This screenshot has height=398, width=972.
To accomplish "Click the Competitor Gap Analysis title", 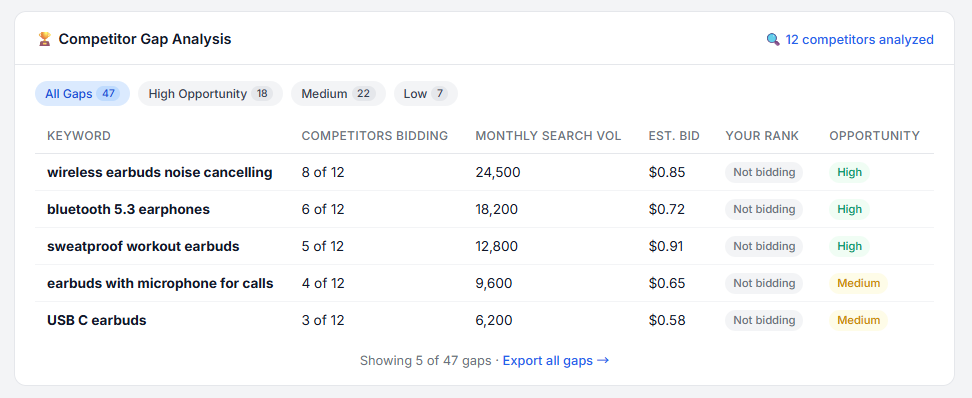I will 145,40.
